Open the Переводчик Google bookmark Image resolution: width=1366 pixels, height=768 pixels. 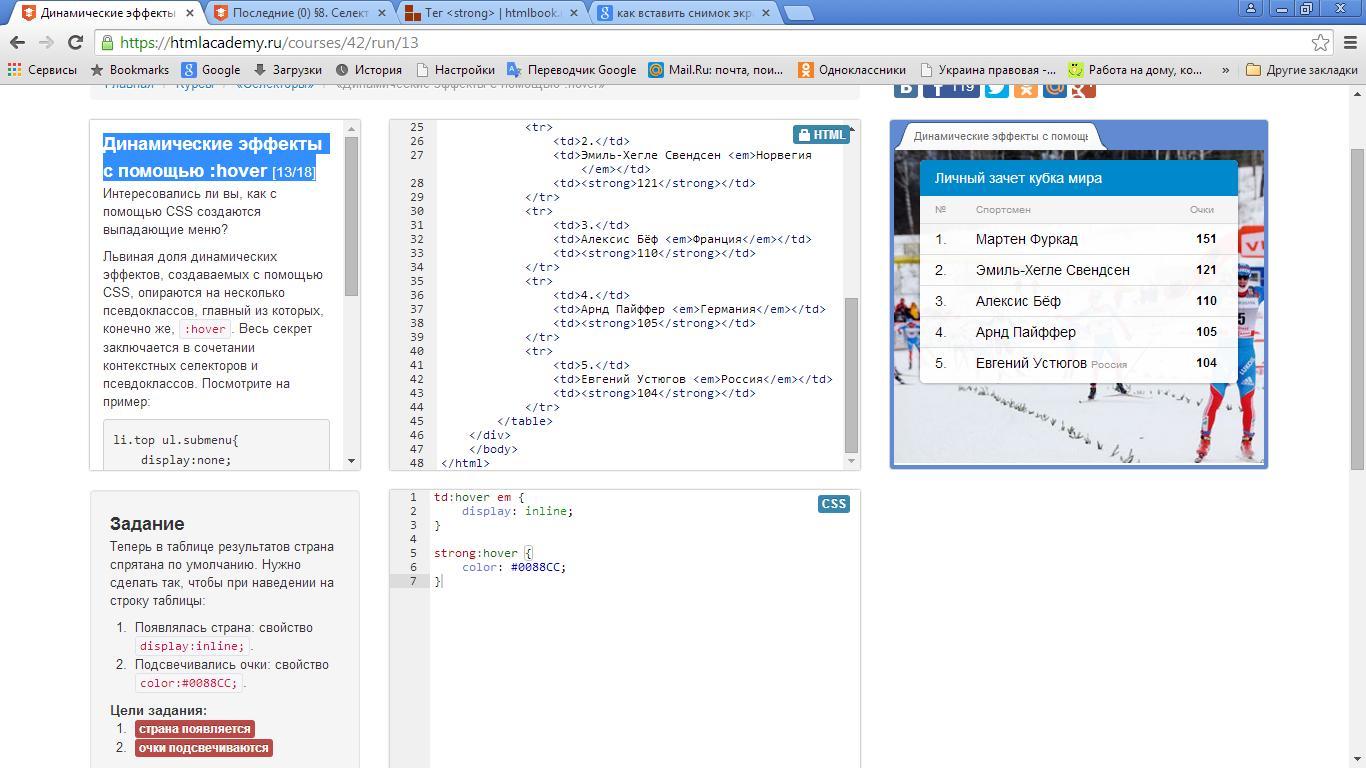pos(571,70)
